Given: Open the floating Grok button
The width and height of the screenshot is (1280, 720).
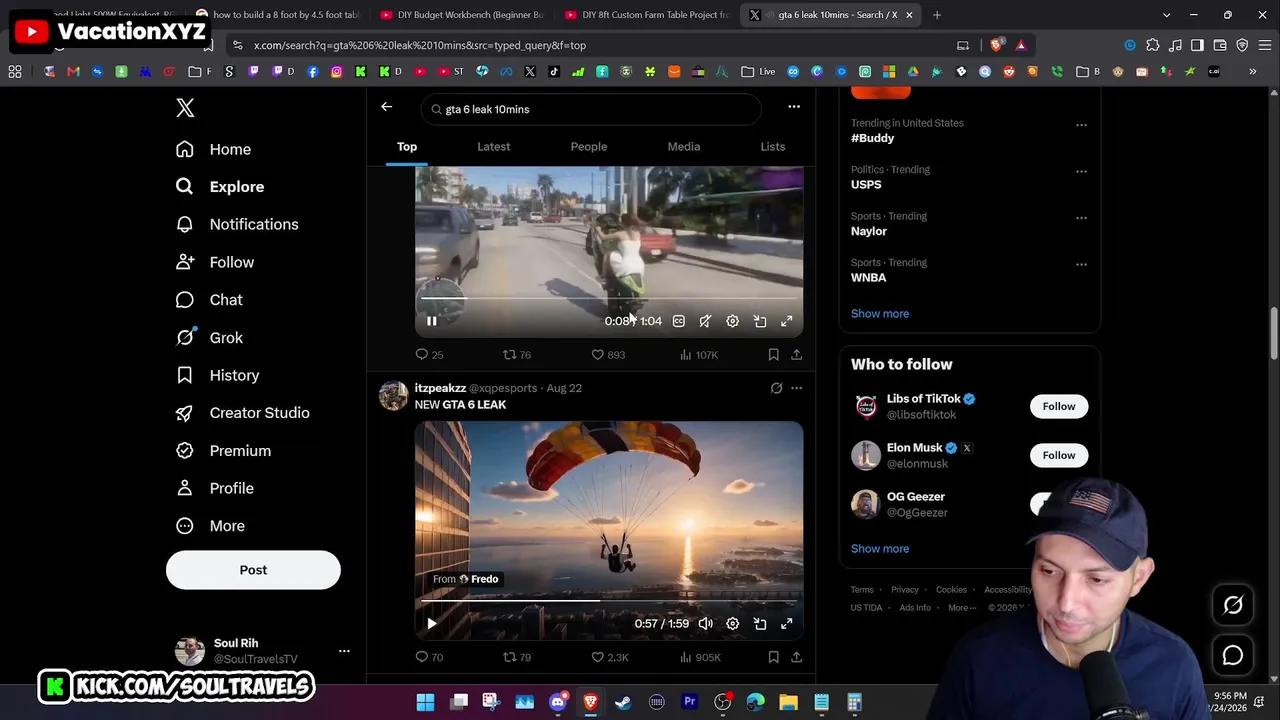Looking at the screenshot, I should click(1233, 605).
